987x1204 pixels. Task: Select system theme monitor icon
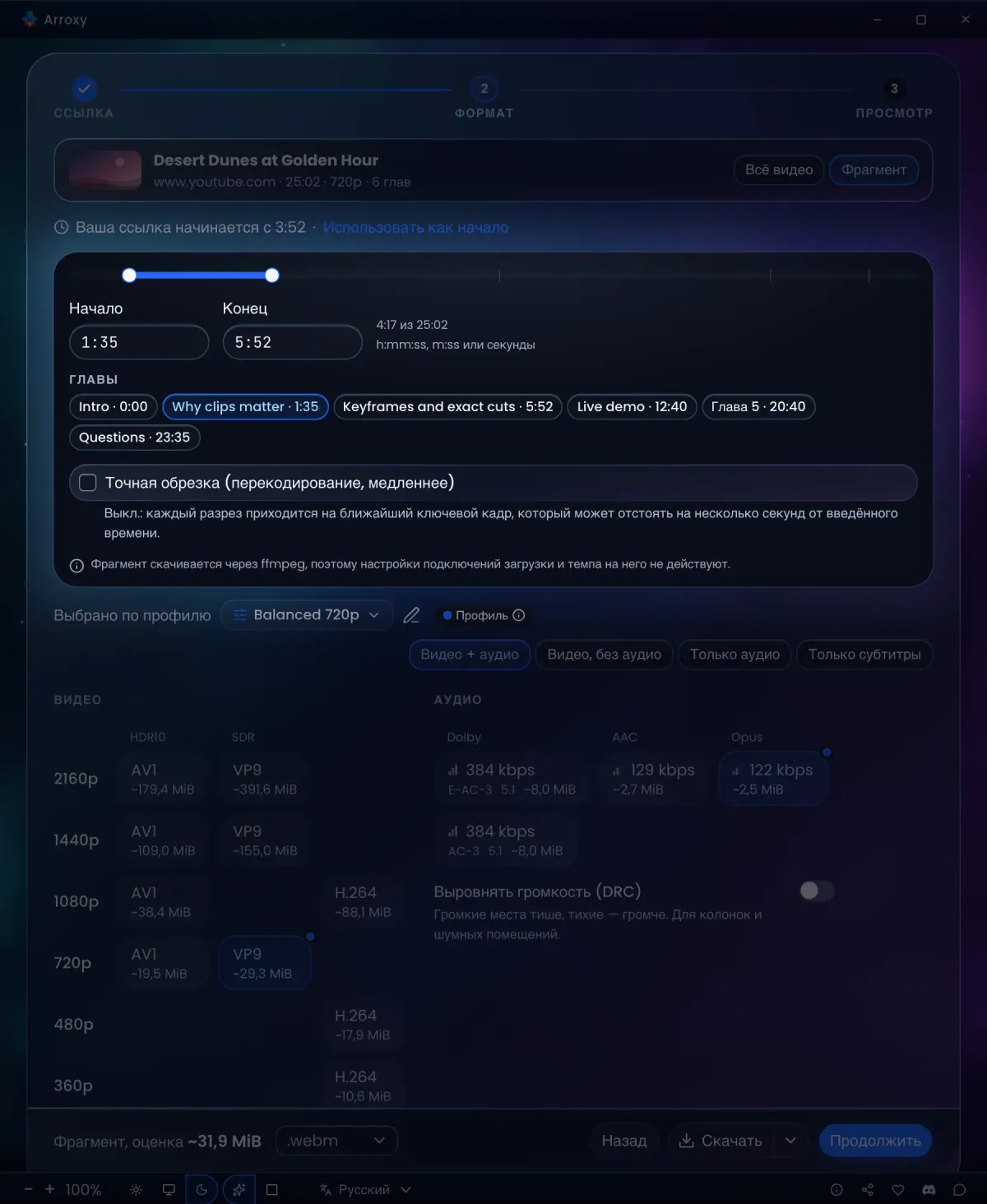(169, 1190)
